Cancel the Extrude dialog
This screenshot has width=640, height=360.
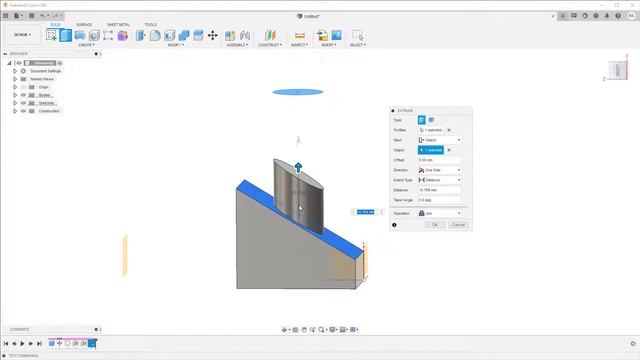pyautogui.click(x=458, y=225)
